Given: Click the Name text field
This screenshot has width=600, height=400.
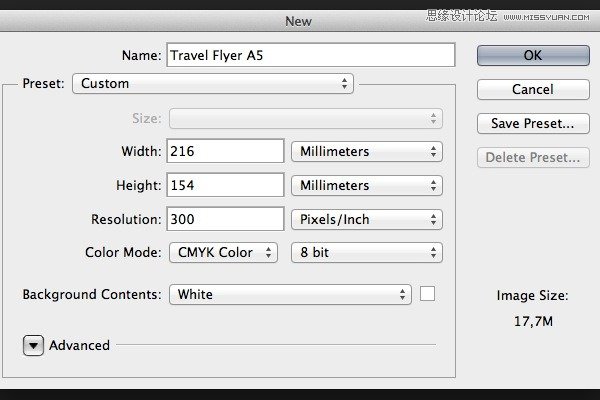Looking at the screenshot, I should (x=310, y=55).
